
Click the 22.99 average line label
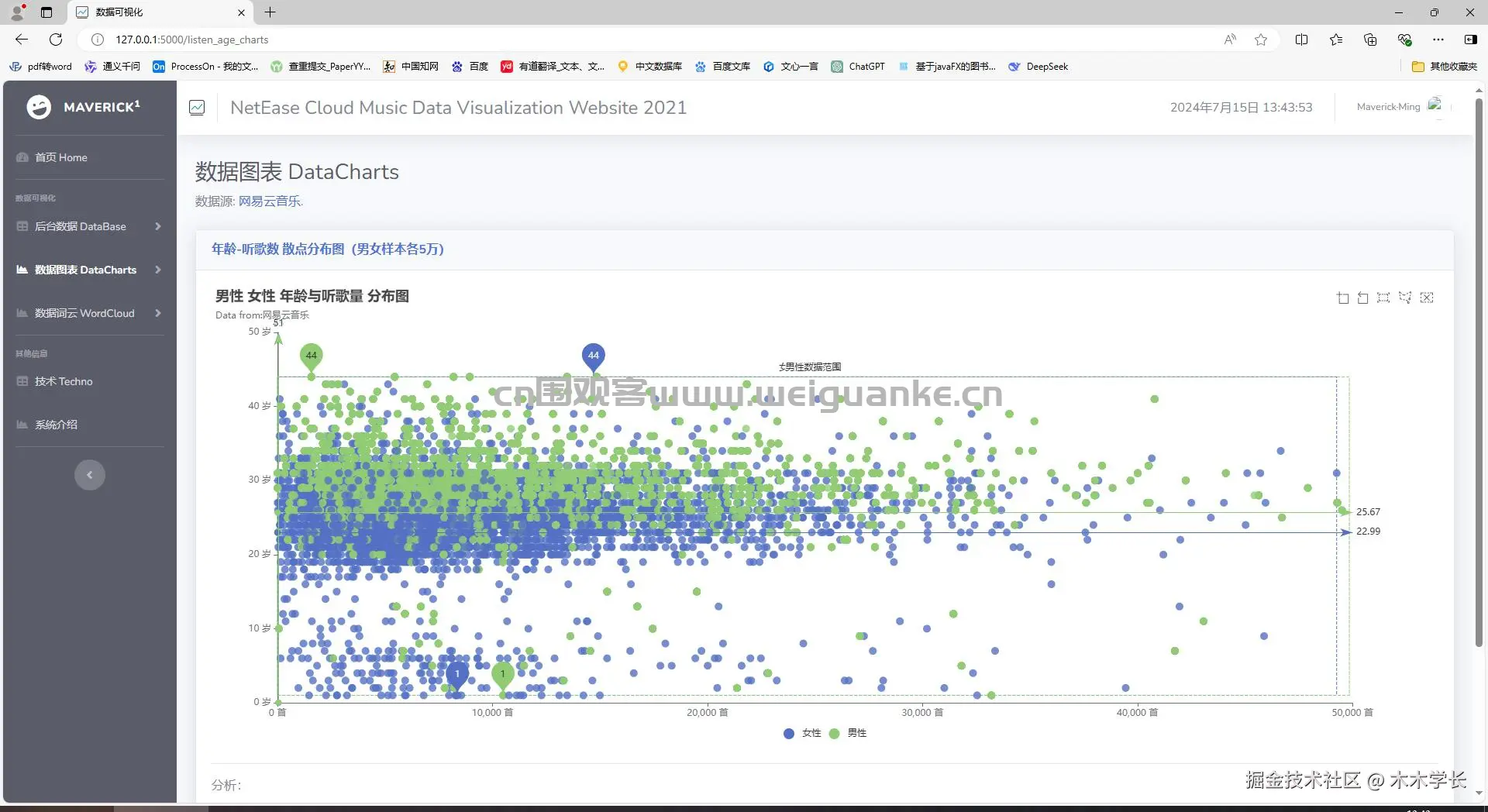[1368, 532]
